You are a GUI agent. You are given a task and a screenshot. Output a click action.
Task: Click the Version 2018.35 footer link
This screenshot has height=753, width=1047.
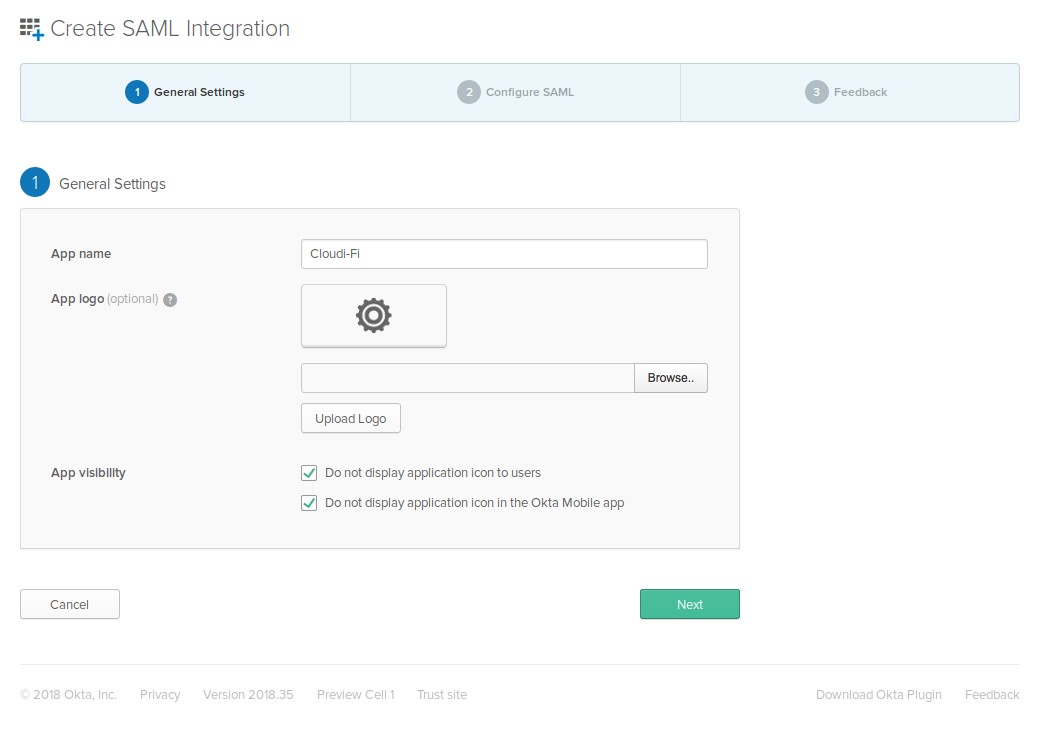click(x=248, y=695)
